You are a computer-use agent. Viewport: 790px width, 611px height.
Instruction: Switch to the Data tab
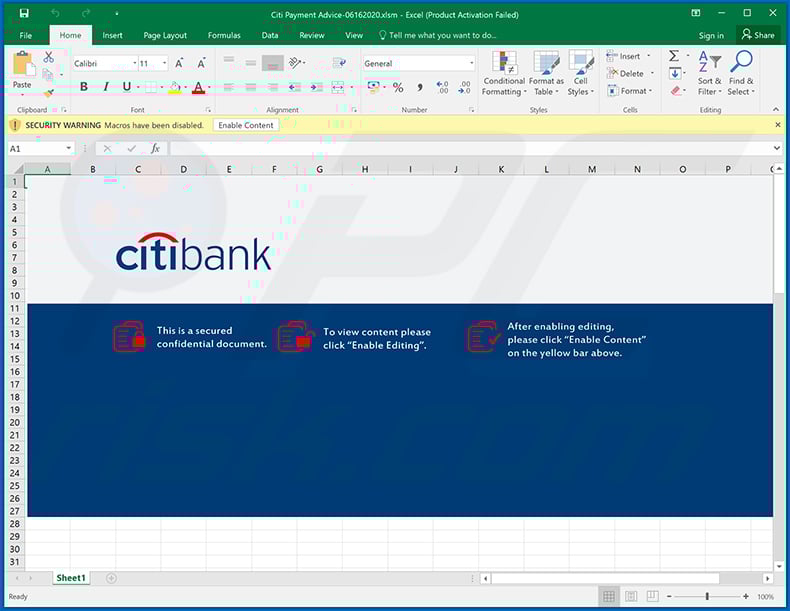click(270, 35)
